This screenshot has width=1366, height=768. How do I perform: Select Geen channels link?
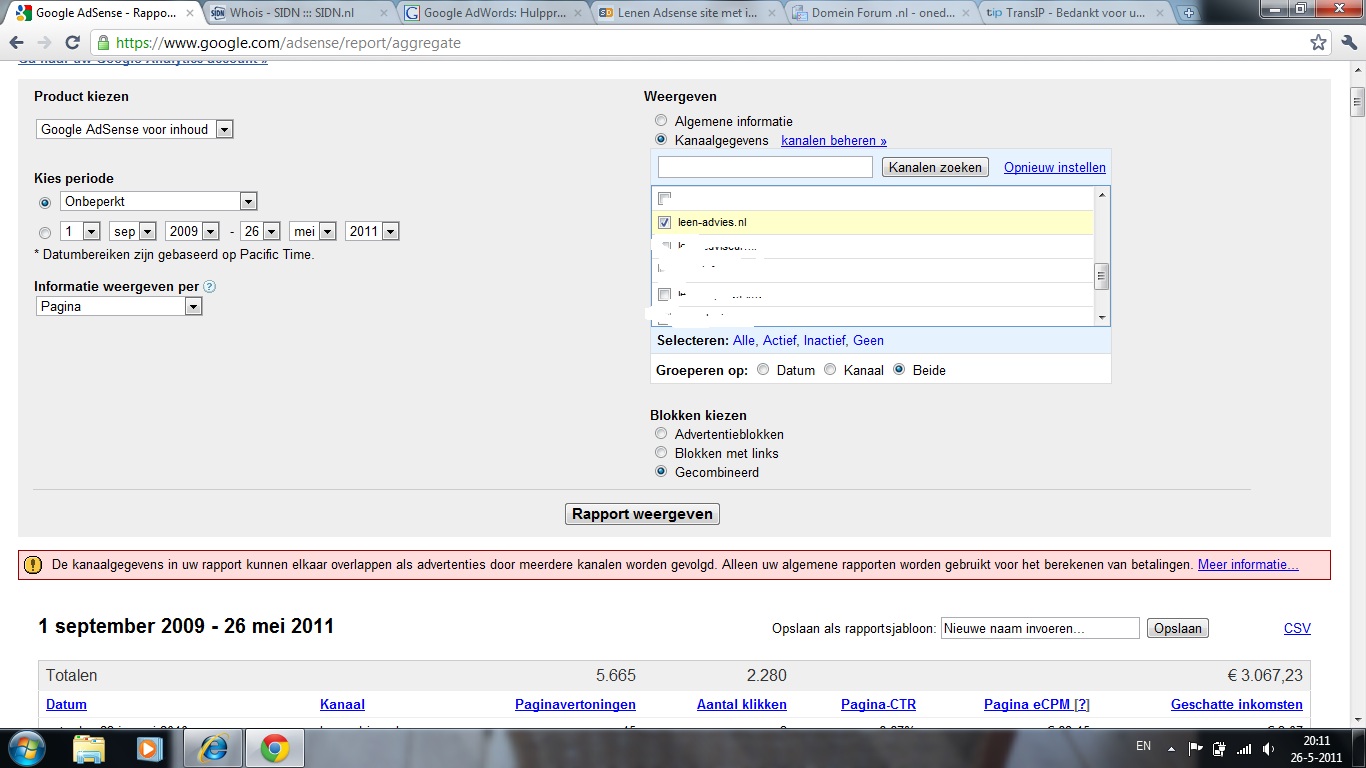868,341
